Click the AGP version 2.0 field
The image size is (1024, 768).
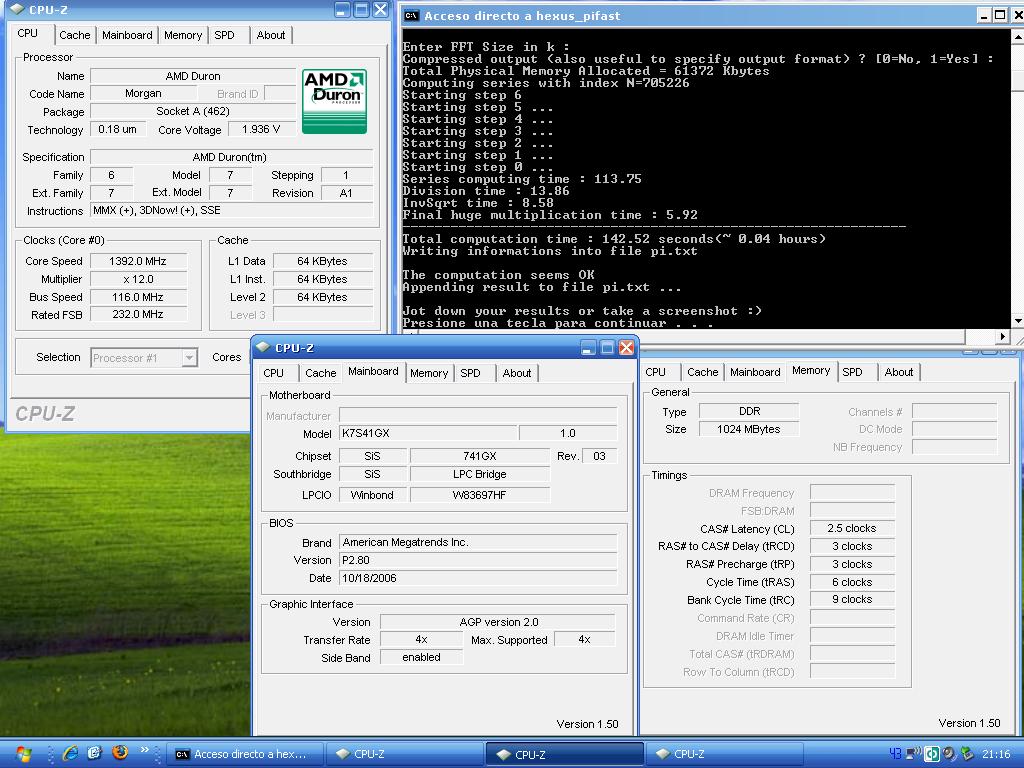[x=498, y=622]
